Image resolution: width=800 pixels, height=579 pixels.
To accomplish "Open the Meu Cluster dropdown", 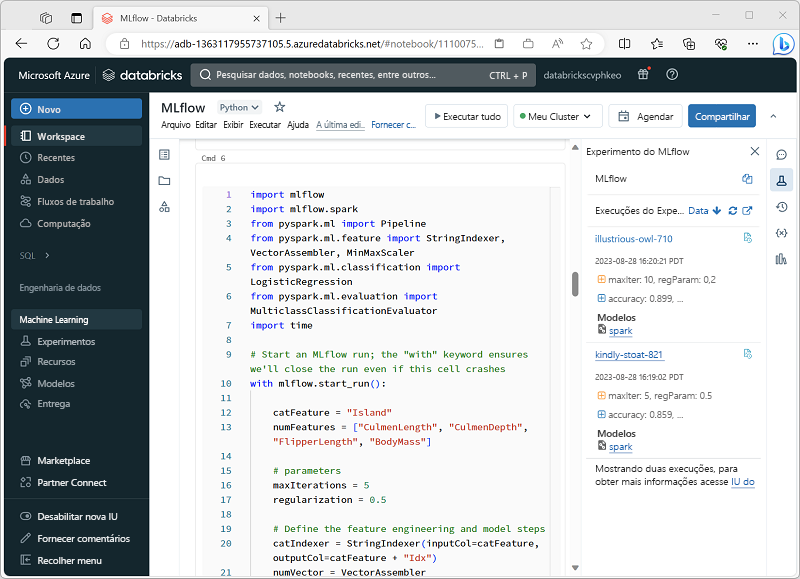I will click(558, 116).
